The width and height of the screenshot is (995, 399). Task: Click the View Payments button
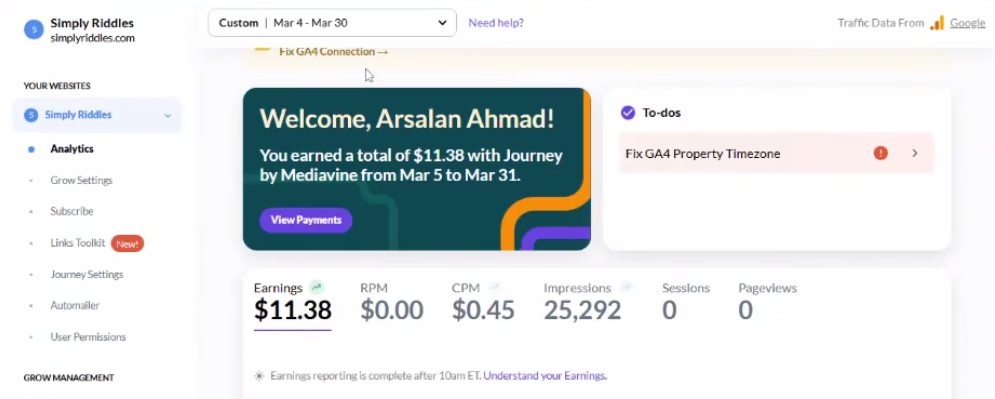(x=306, y=220)
